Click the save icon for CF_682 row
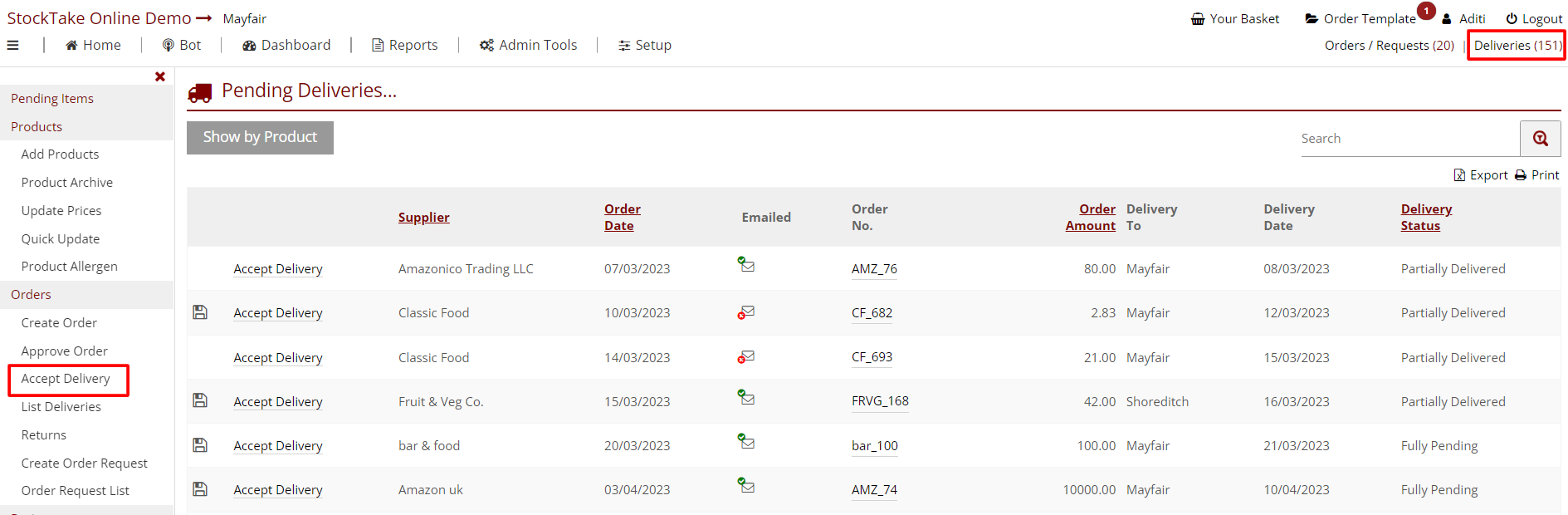This screenshot has height=515, width=1568. click(200, 312)
